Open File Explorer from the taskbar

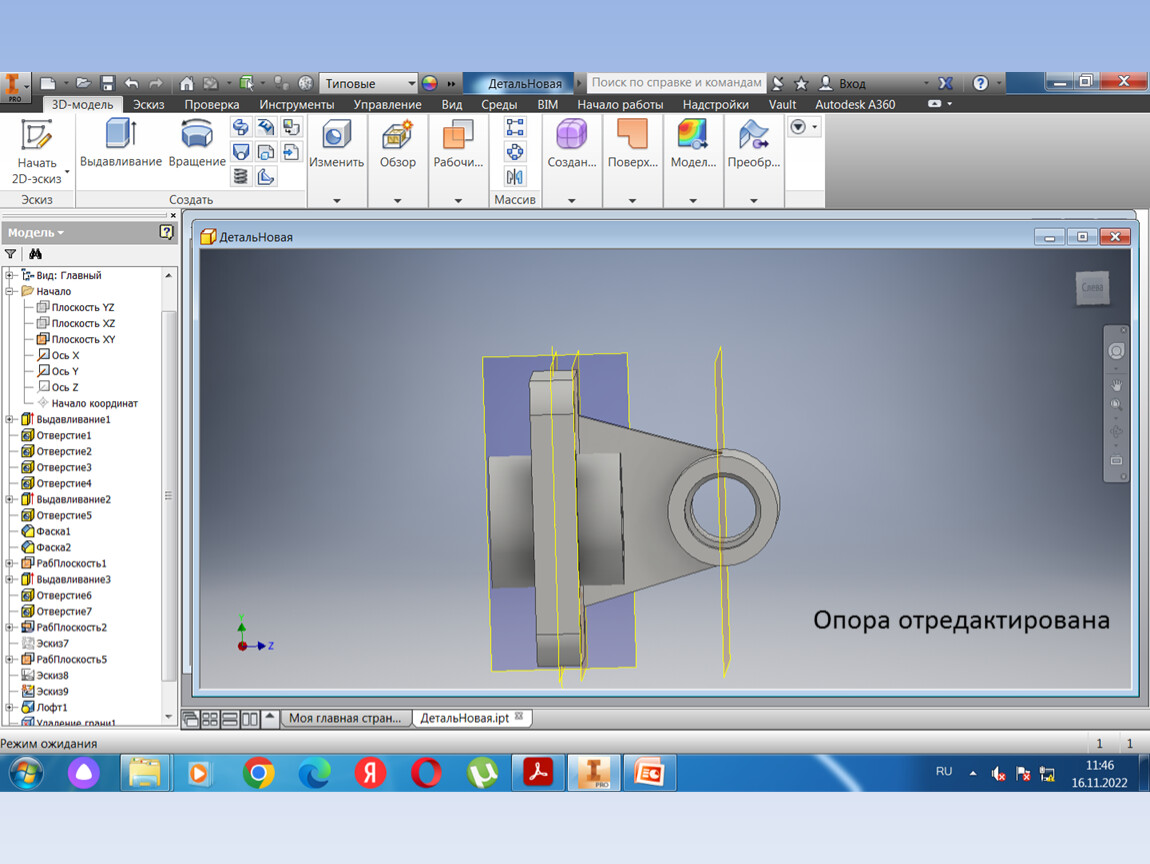(x=144, y=773)
